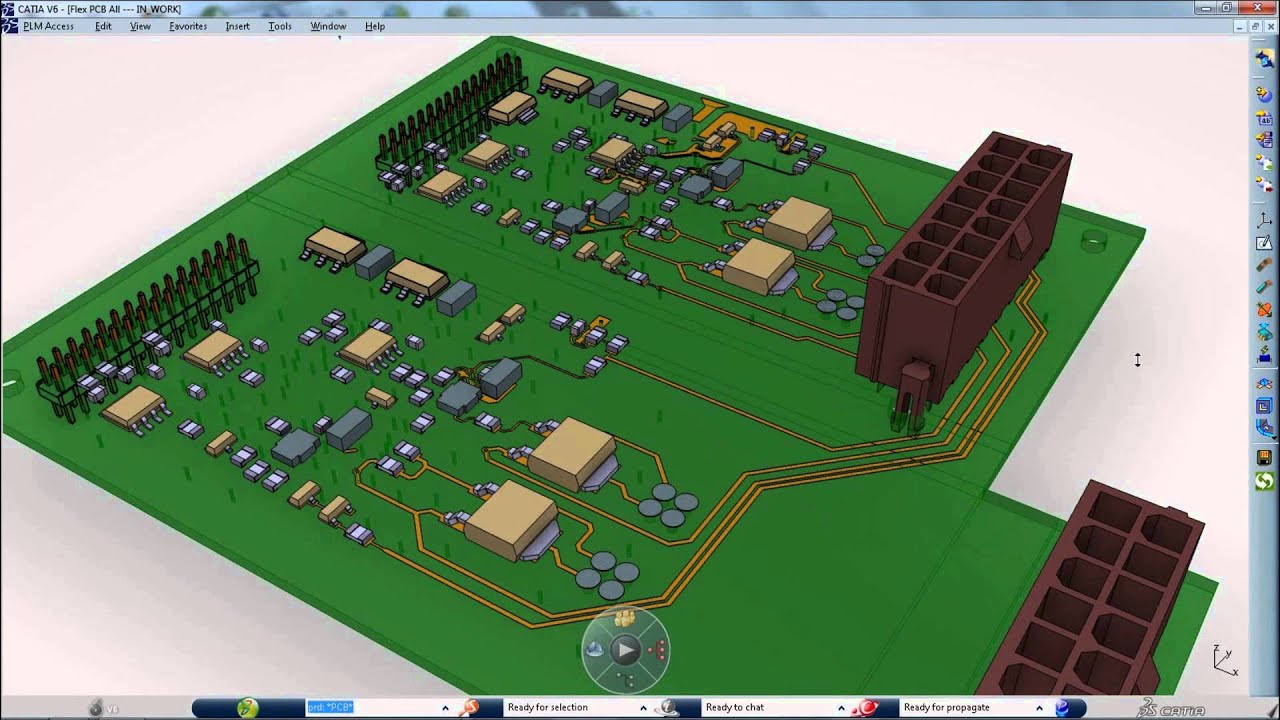Expand the Ready to chat dropdown
This screenshot has height=720, width=1280.
(x=841, y=708)
